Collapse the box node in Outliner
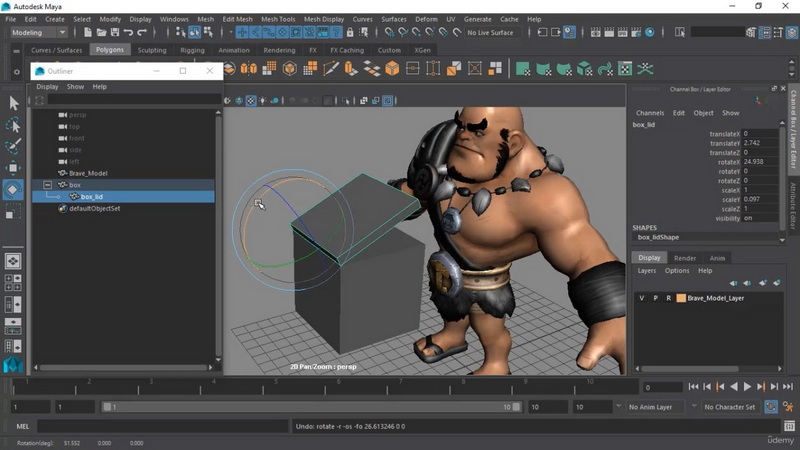 [x=47, y=185]
